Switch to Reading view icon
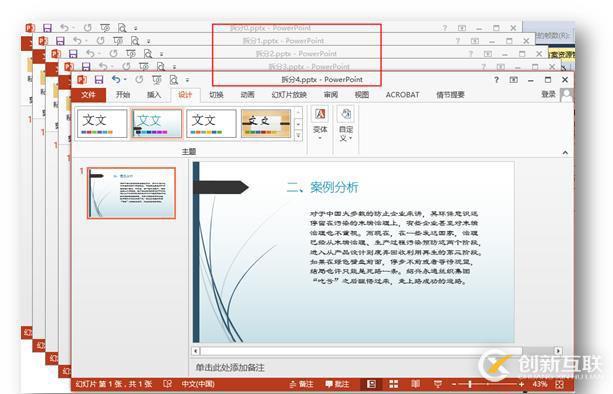 click(x=416, y=384)
